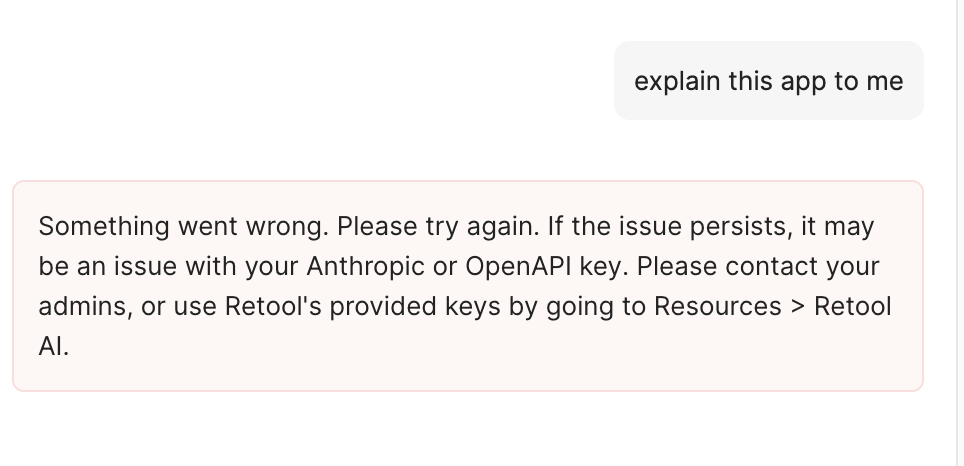Click "Resources" in the error message
The image size is (964, 466).
point(716,306)
